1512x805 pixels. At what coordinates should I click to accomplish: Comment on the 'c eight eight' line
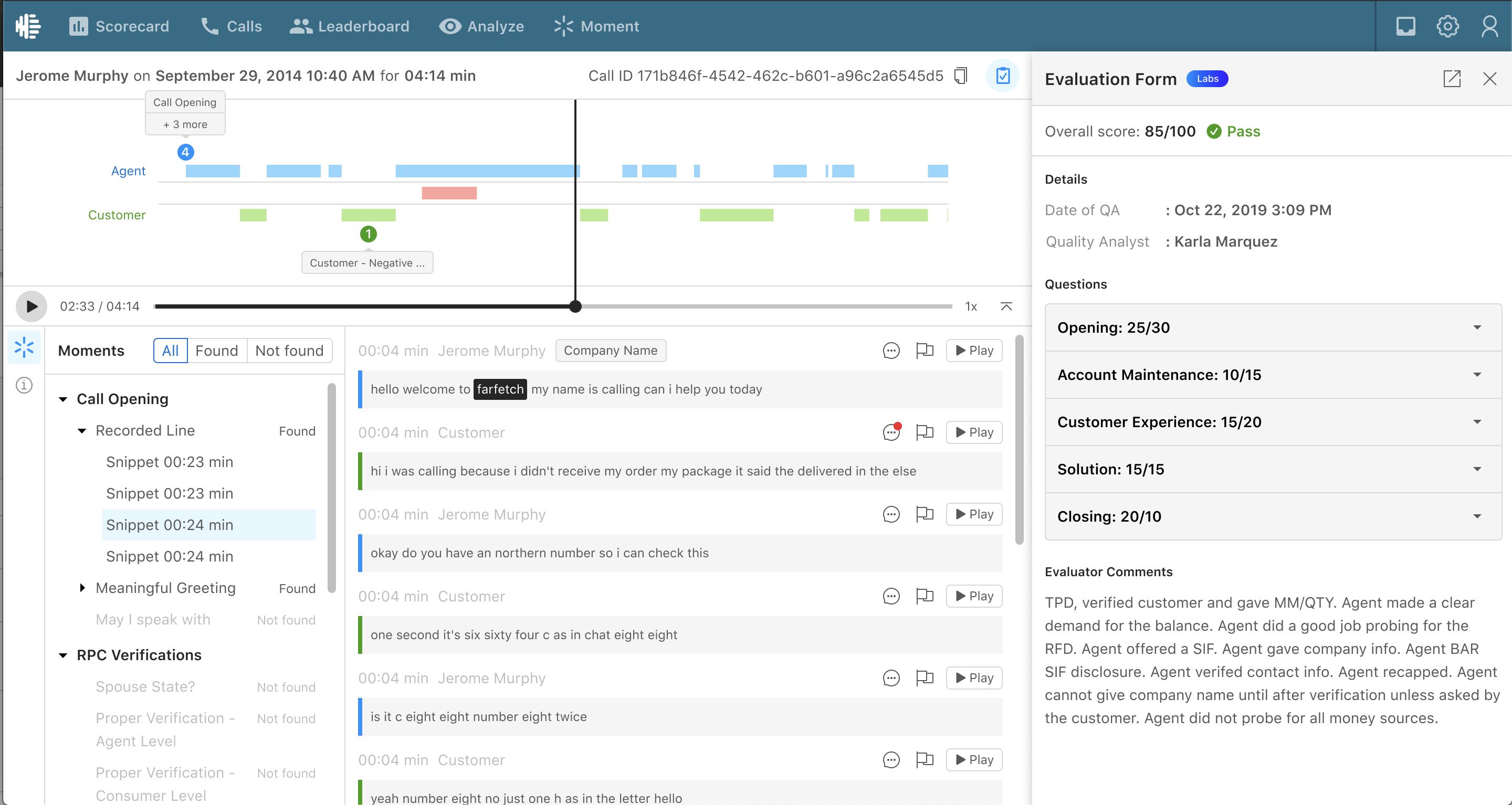pyautogui.click(x=891, y=677)
